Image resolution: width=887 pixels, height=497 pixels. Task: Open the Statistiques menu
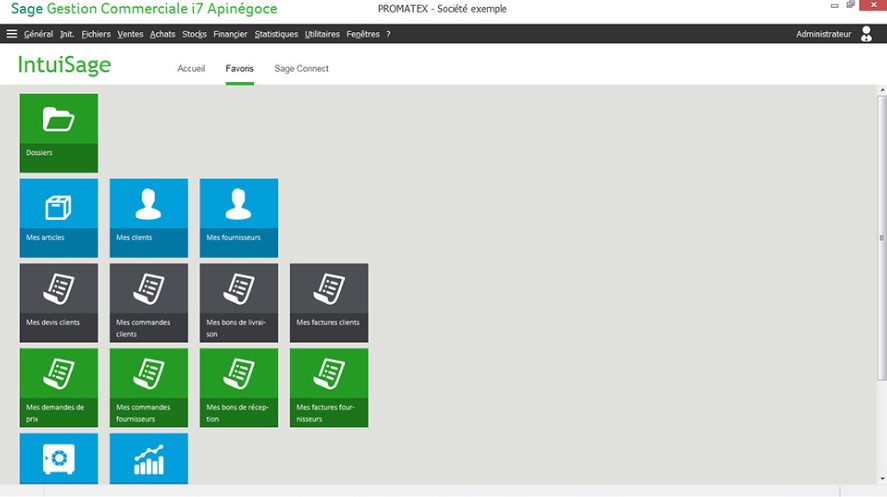pyautogui.click(x=276, y=34)
